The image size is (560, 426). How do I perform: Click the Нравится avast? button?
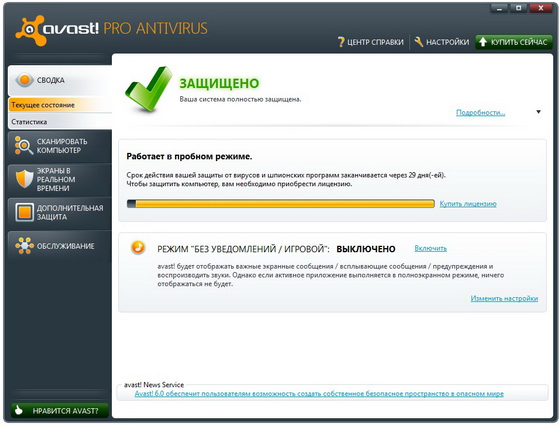pos(59,411)
